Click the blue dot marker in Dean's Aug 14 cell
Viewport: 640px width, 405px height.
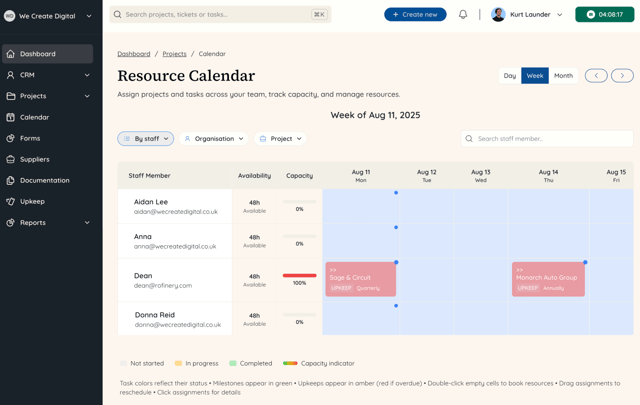pos(585,262)
